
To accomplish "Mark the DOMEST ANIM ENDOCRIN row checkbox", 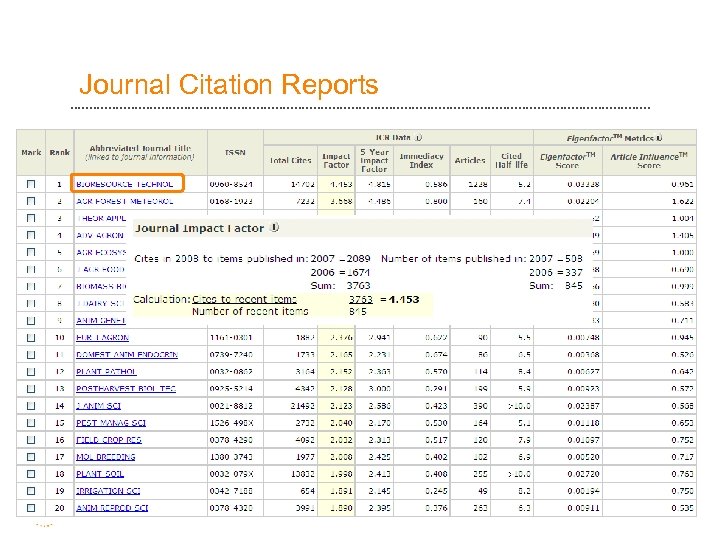I will pyautogui.click(x=31, y=354).
